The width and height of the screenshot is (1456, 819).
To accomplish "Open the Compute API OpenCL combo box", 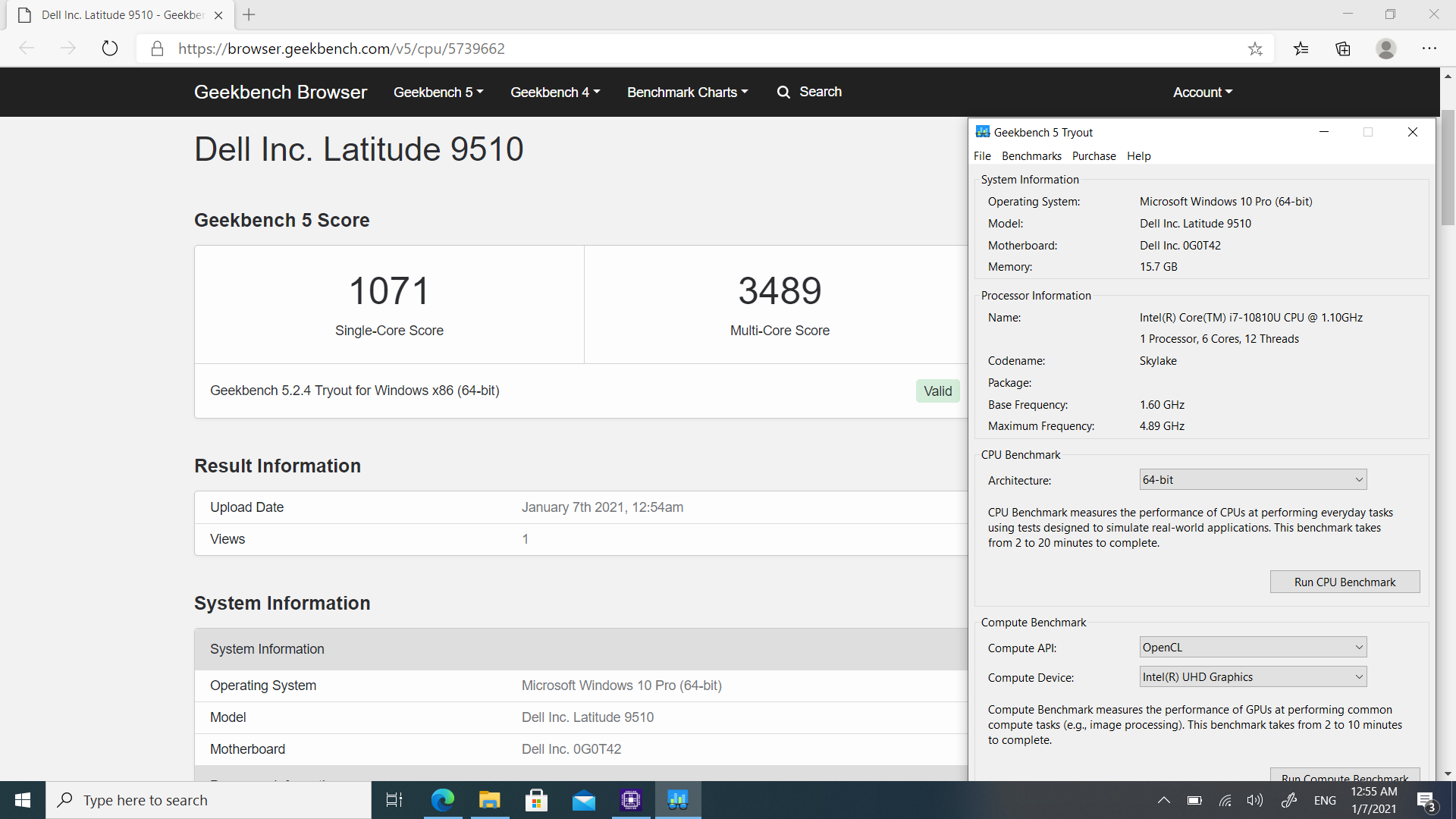I will [1253, 647].
